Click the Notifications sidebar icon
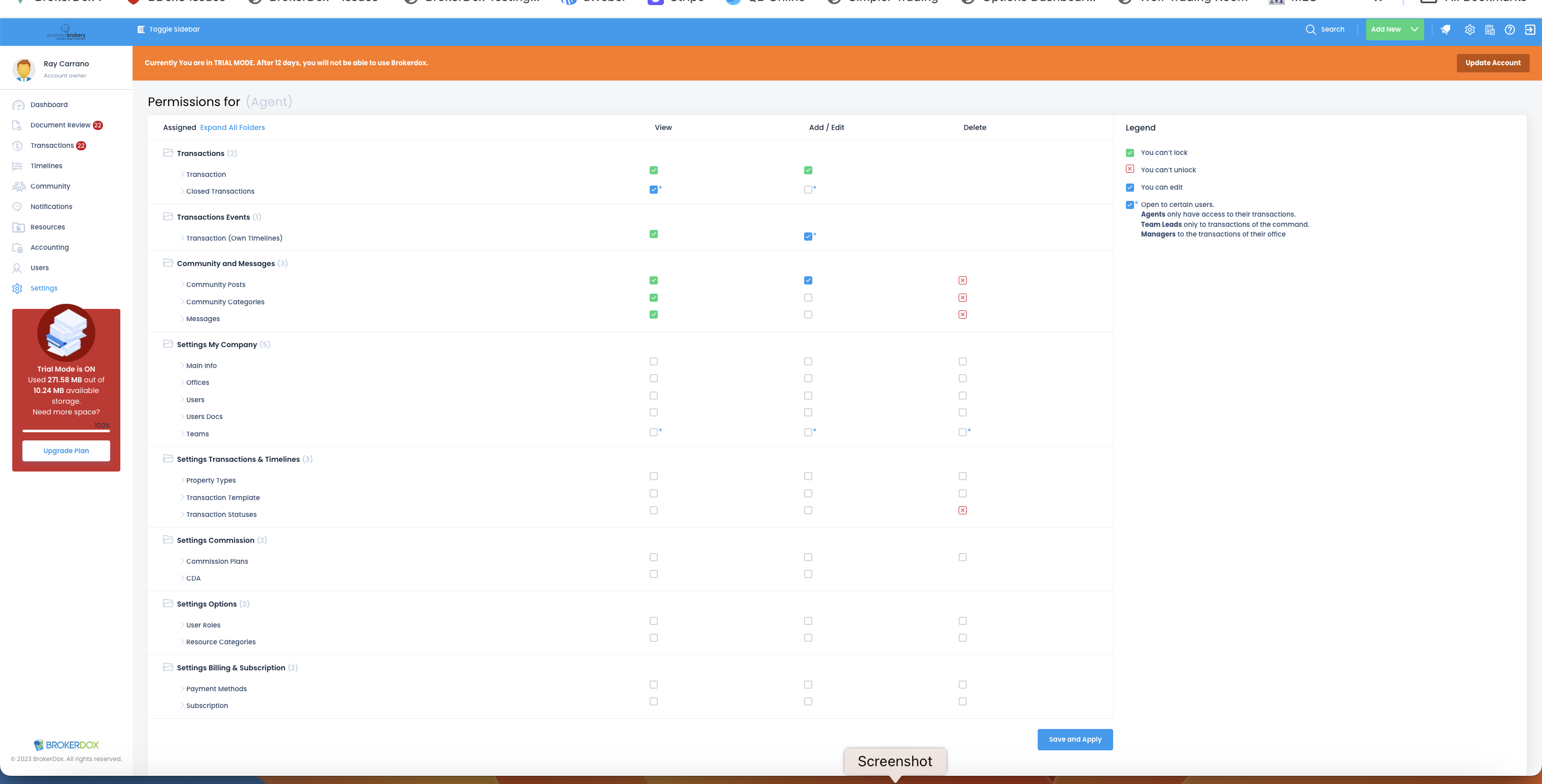The image size is (1542, 784). click(17, 206)
